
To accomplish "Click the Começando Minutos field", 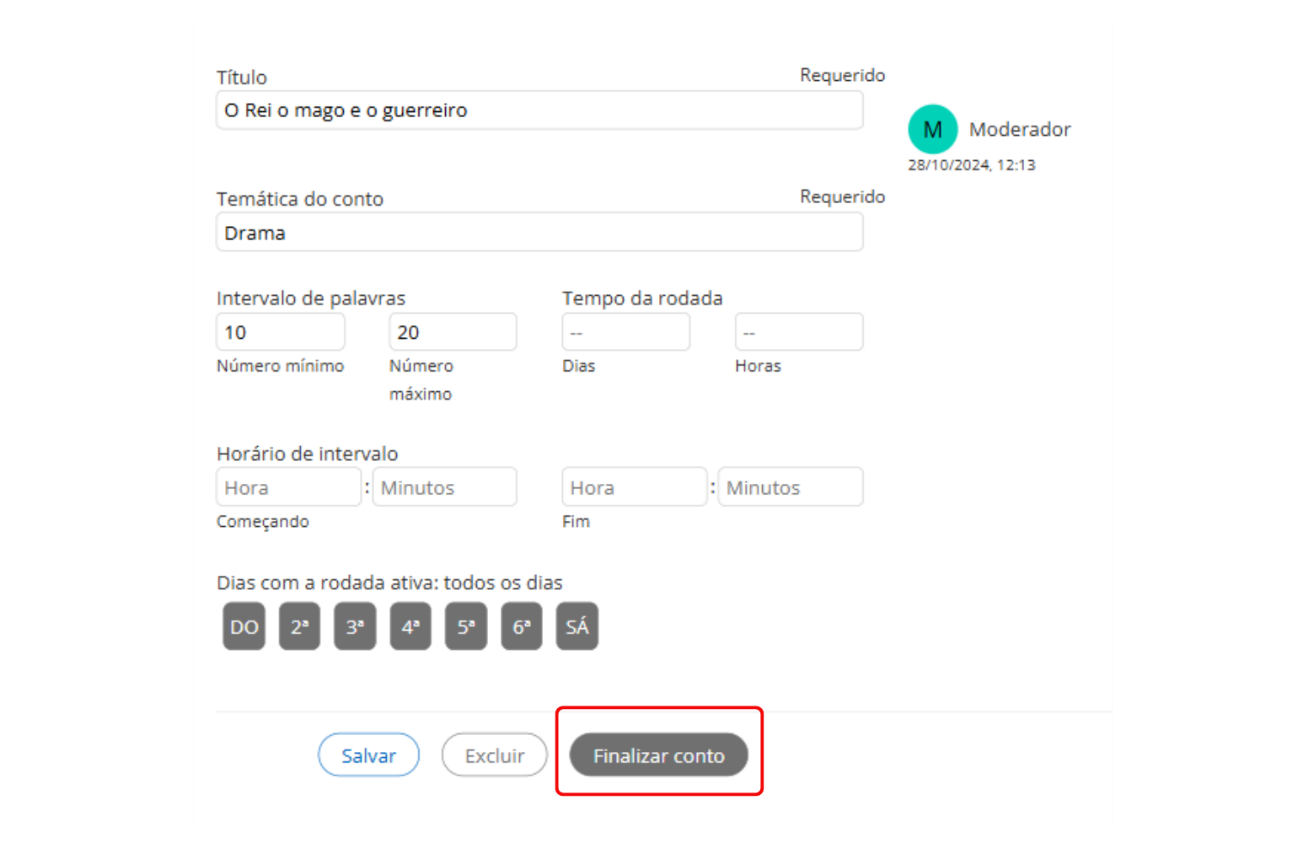I will [445, 487].
